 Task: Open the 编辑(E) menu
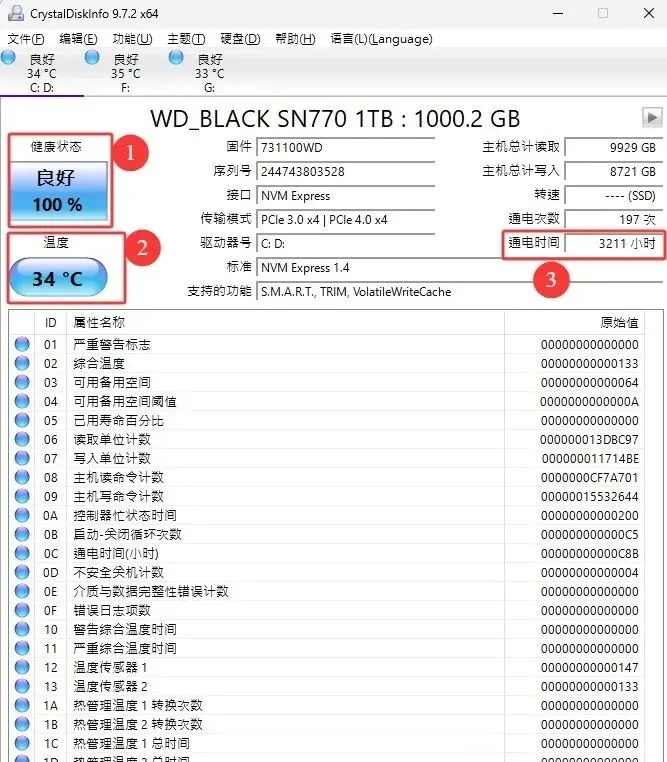click(x=78, y=39)
